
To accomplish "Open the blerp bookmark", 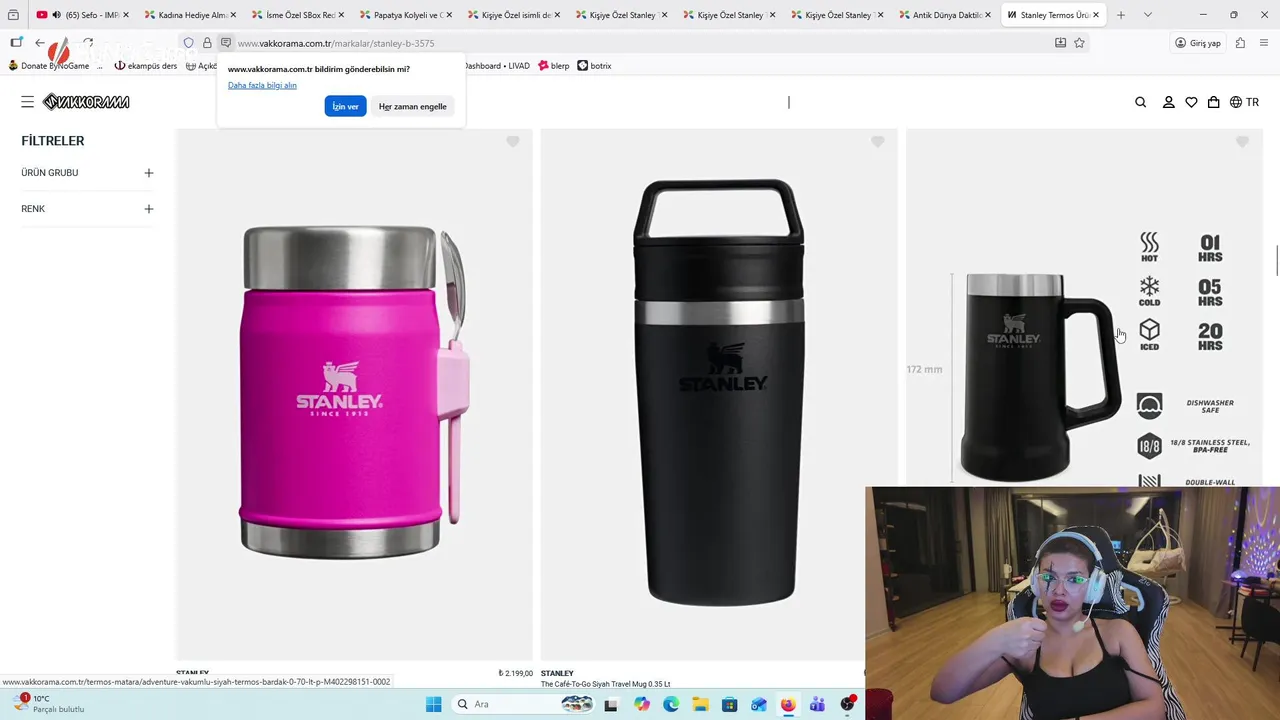I will [x=554, y=66].
